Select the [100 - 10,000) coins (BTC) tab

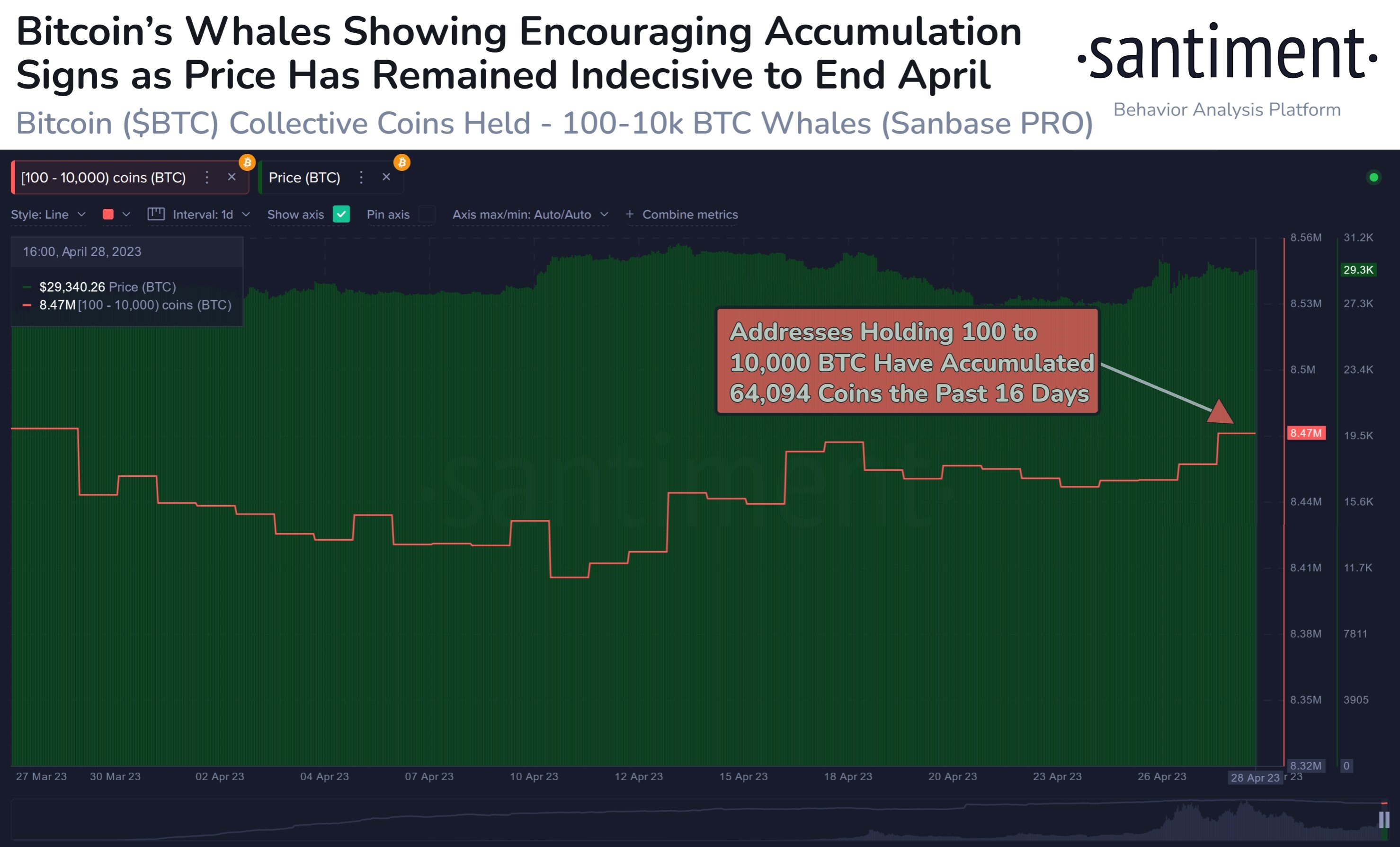(x=102, y=177)
